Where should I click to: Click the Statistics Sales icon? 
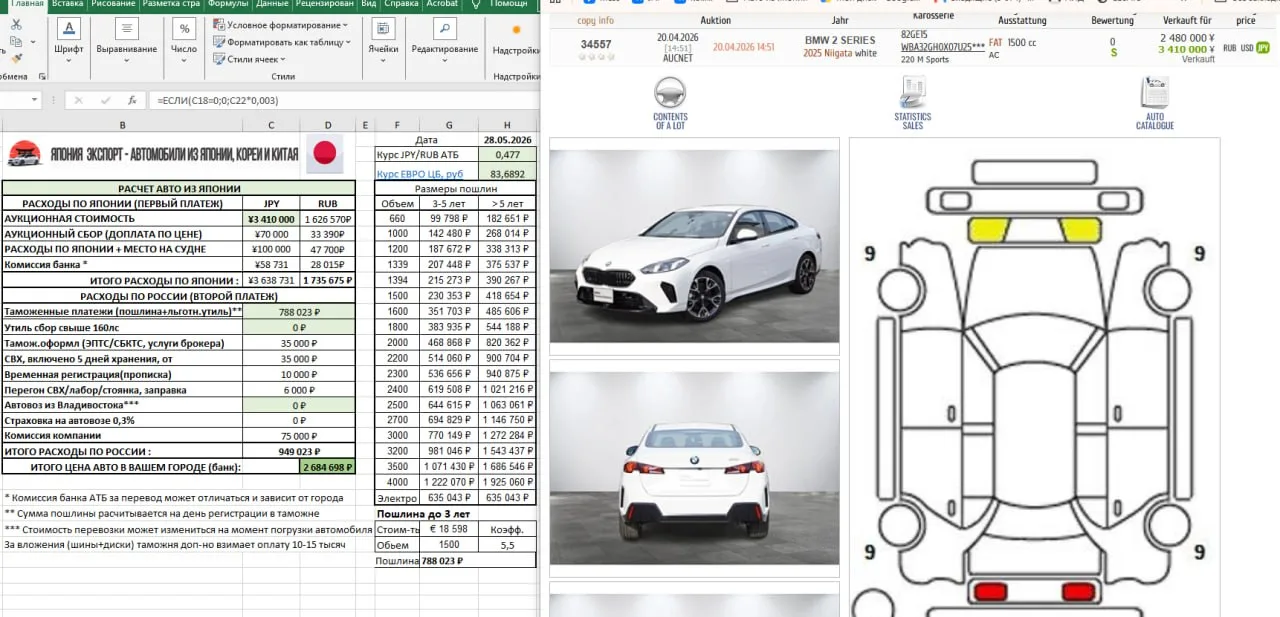pos(912,93)
